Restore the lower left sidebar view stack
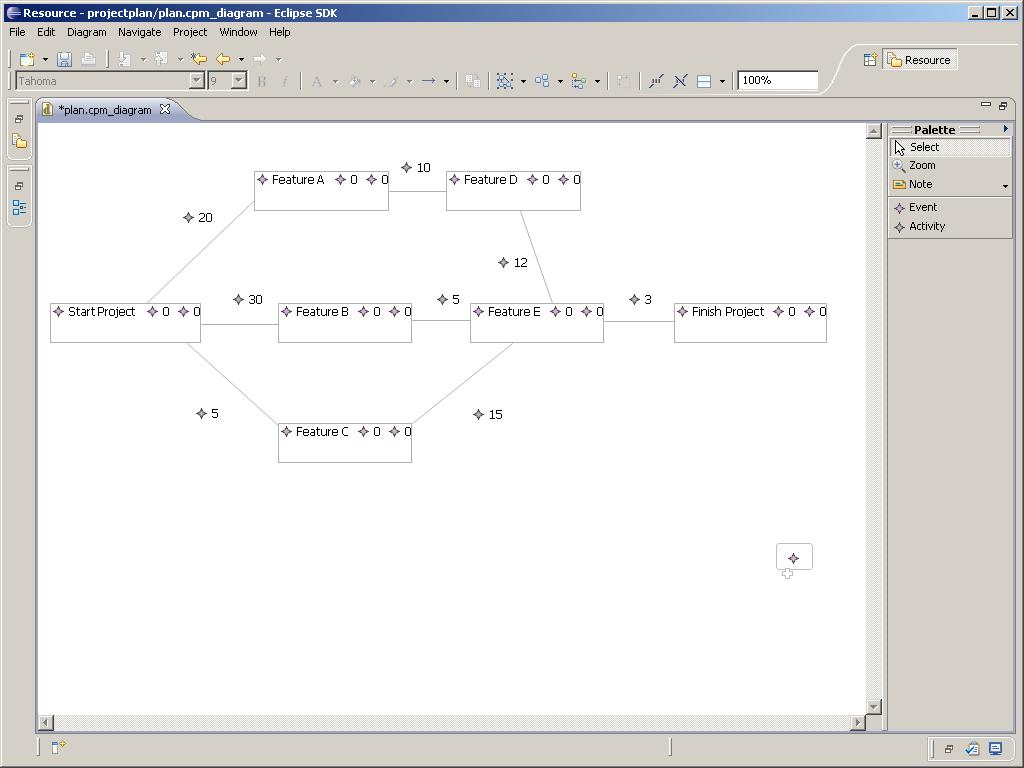1024x768 pixels. coord(19,186)
